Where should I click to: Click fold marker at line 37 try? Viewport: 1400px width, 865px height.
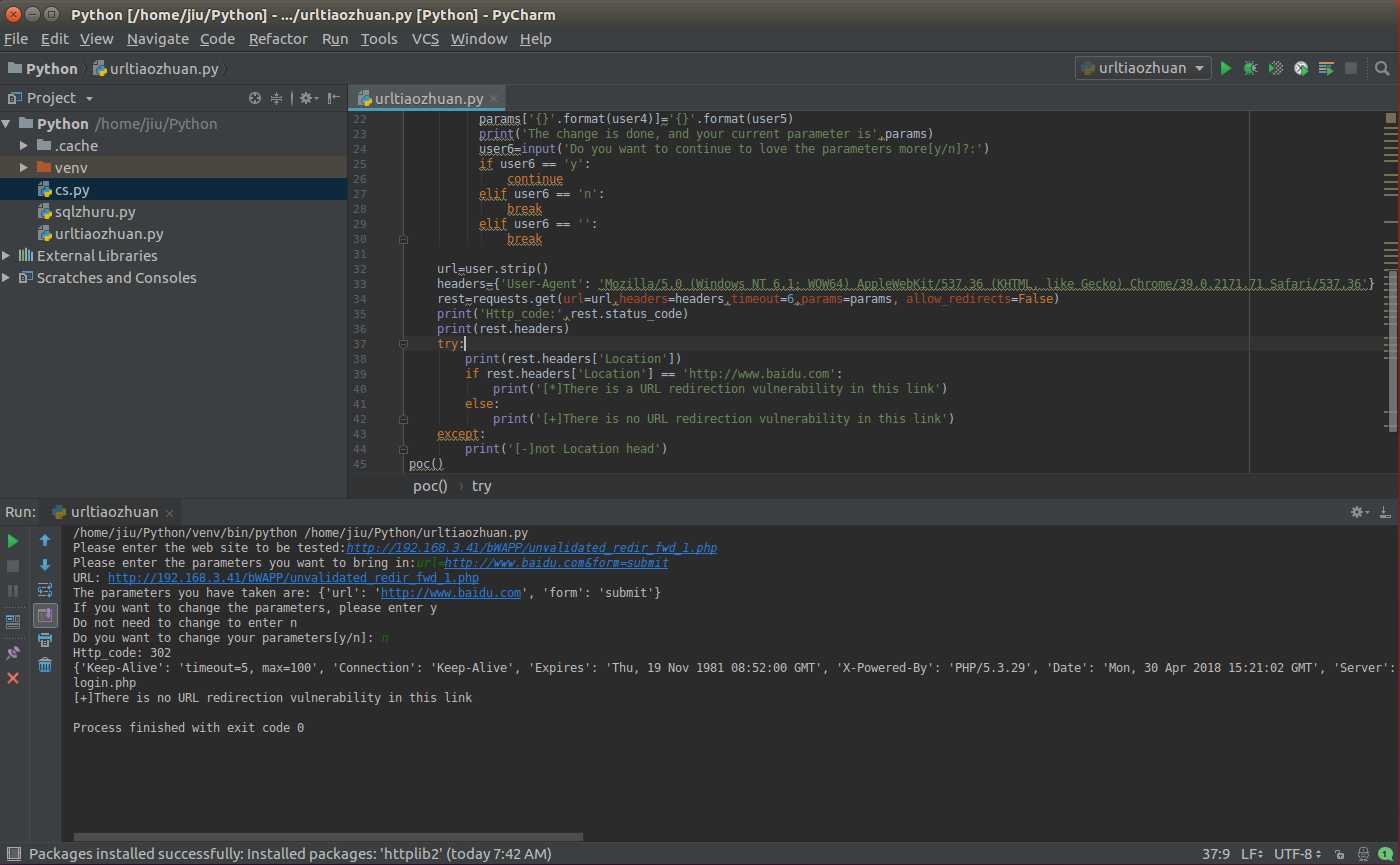[402, 344]
